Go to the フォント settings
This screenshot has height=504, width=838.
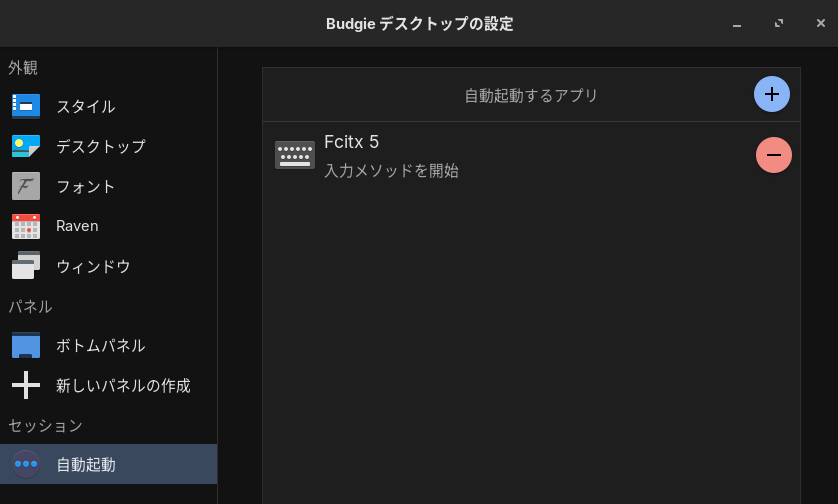coord(108,186)
